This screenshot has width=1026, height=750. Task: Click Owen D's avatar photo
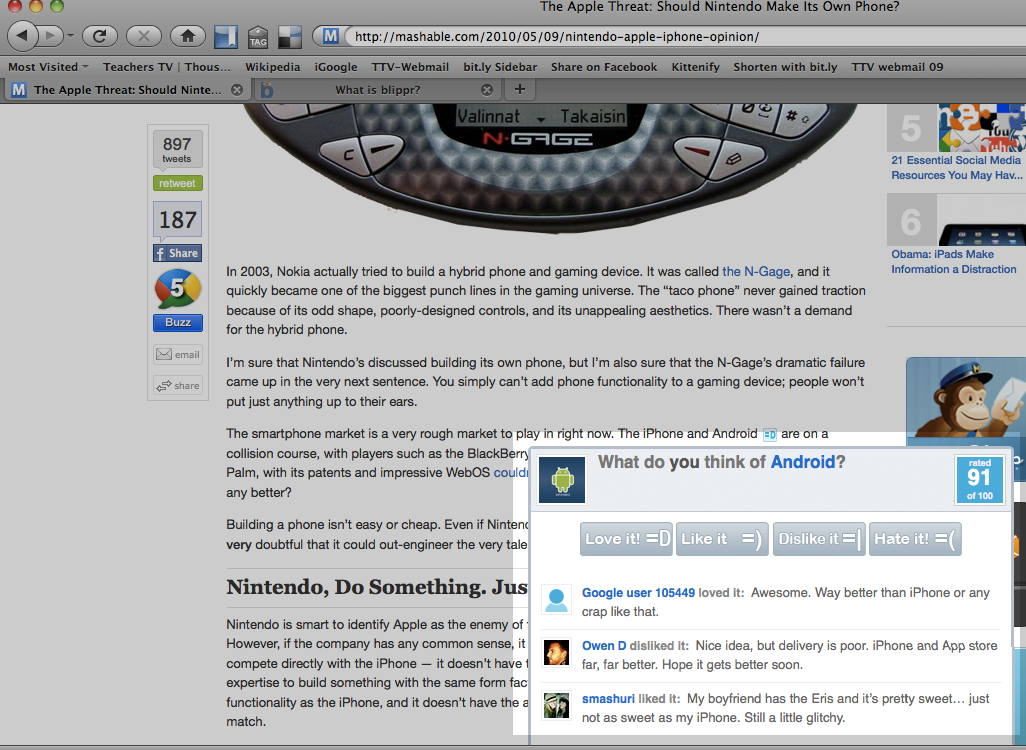pos(557,652)
